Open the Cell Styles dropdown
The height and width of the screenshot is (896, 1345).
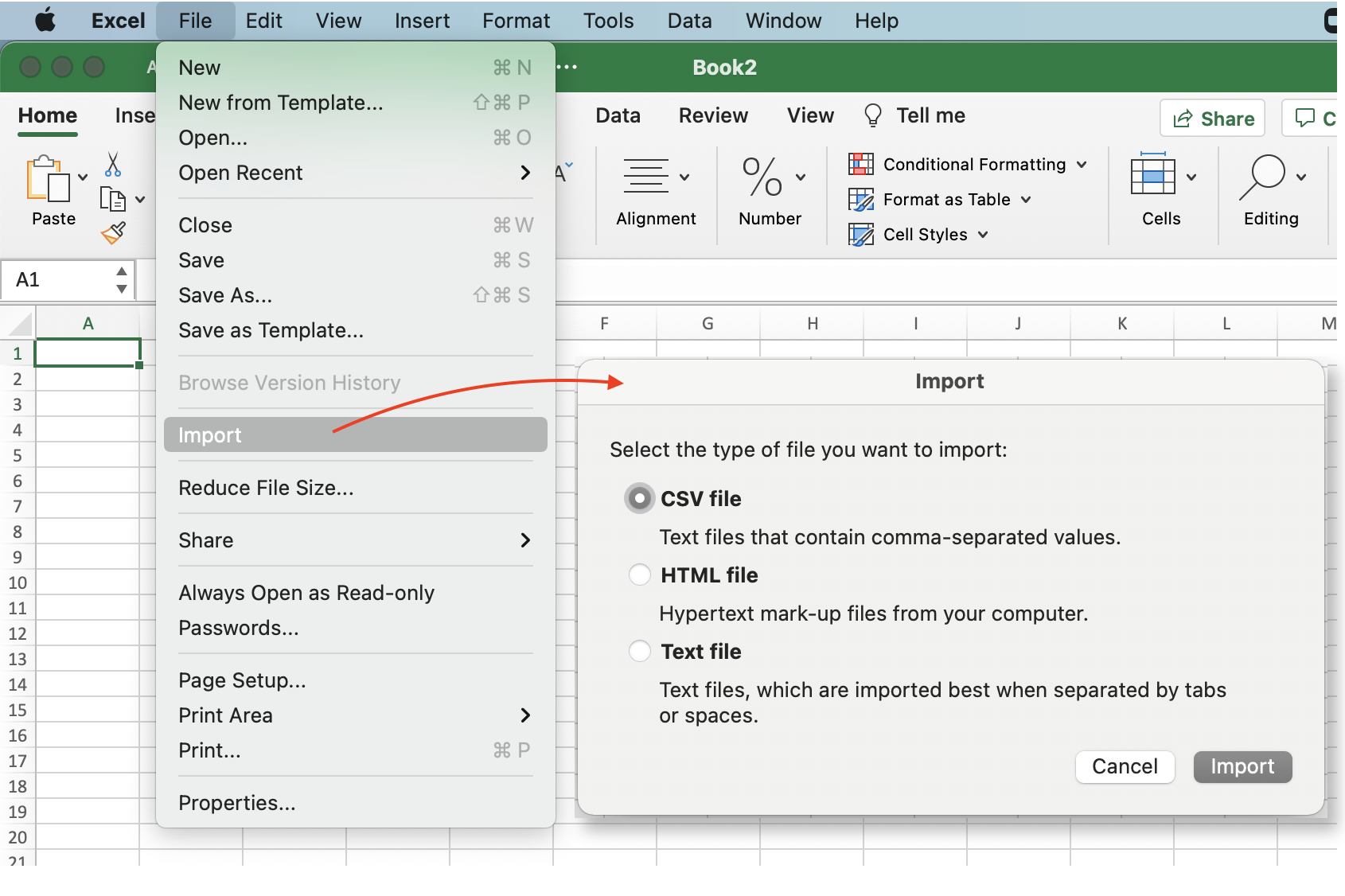coord(983,235)
